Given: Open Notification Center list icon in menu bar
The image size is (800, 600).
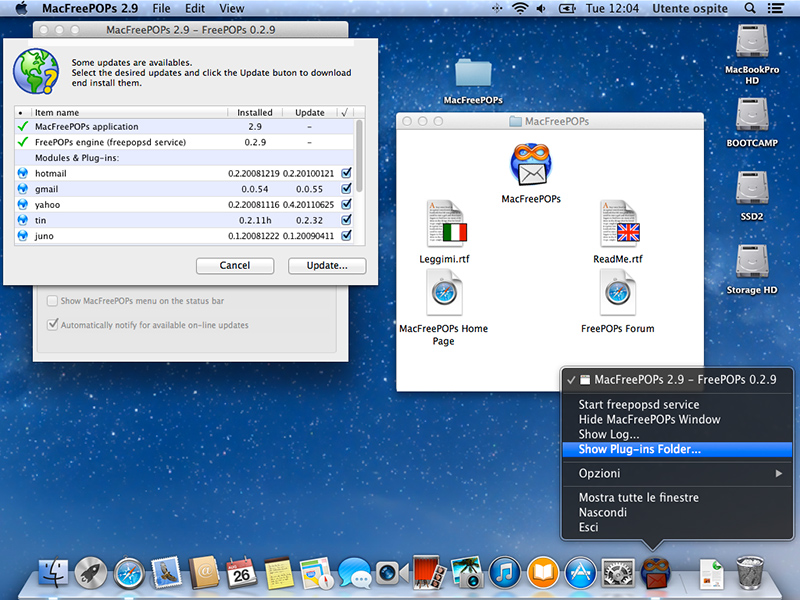Looking at the screenshot, I should [776, 8].
